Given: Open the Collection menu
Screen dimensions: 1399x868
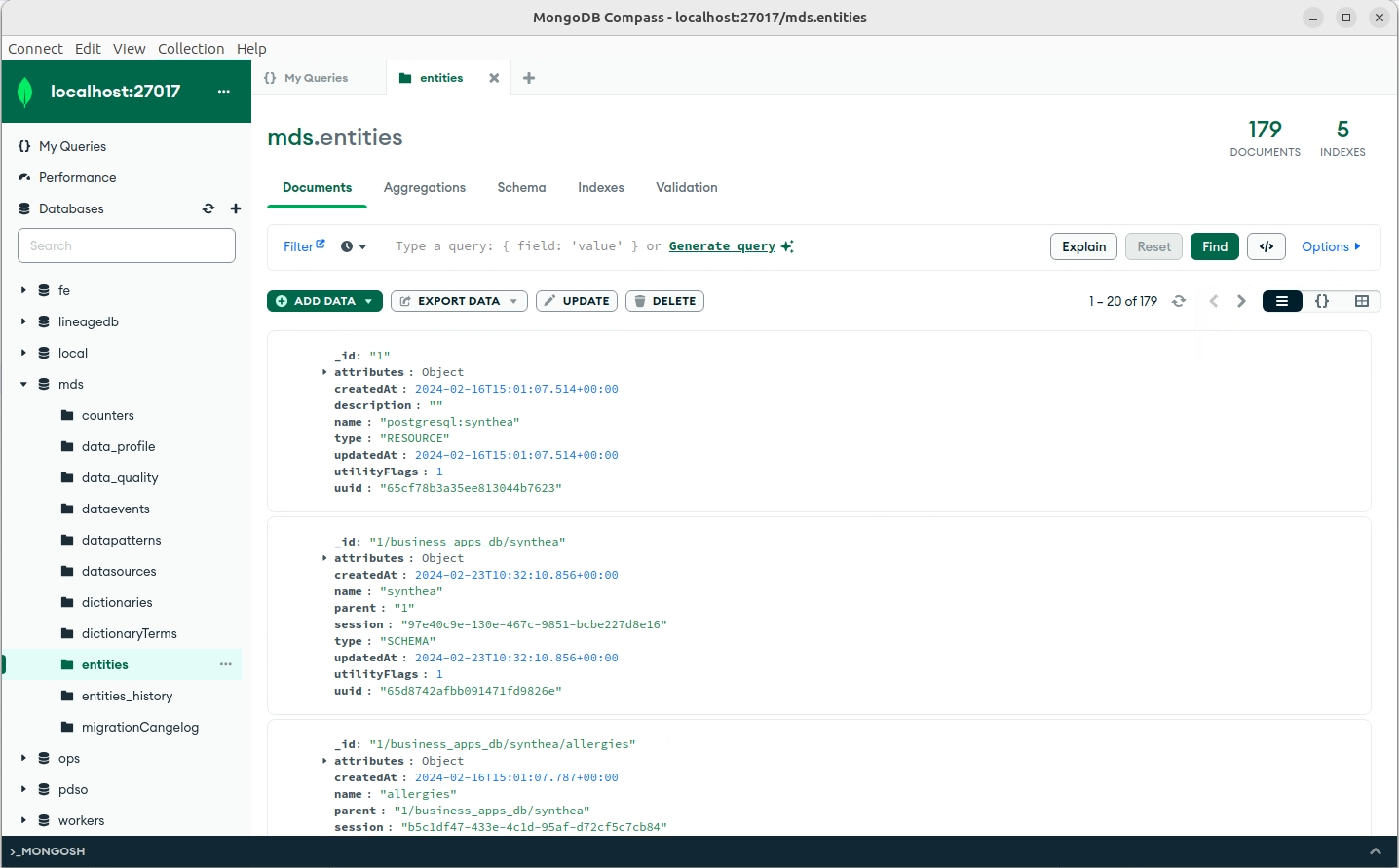Looking at the screenshot, I should [x=191, y=49].
